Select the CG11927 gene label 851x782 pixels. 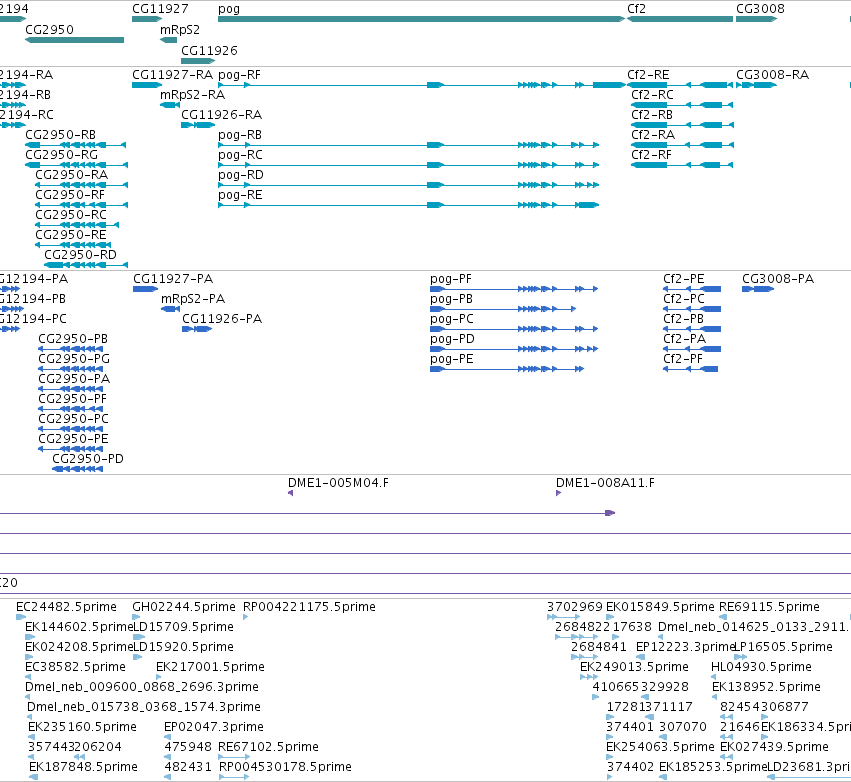click(160, 9)
